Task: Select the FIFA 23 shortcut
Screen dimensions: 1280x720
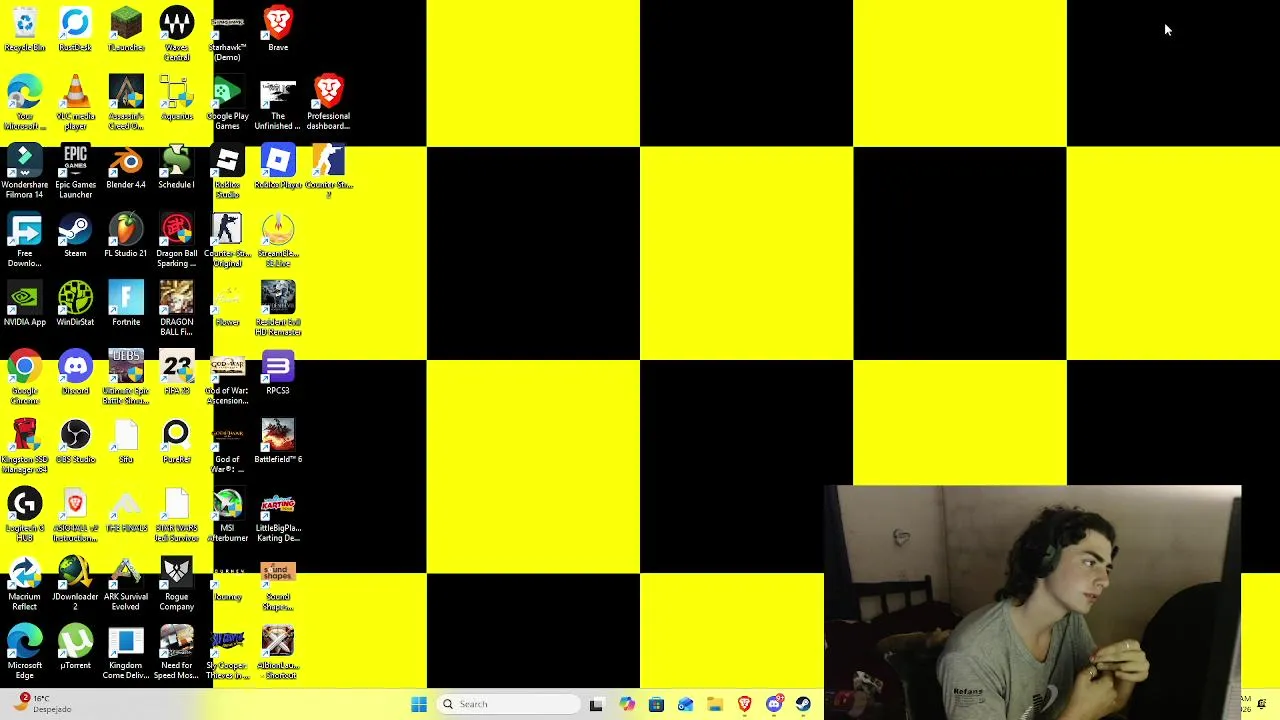Action: click(176, 373)
